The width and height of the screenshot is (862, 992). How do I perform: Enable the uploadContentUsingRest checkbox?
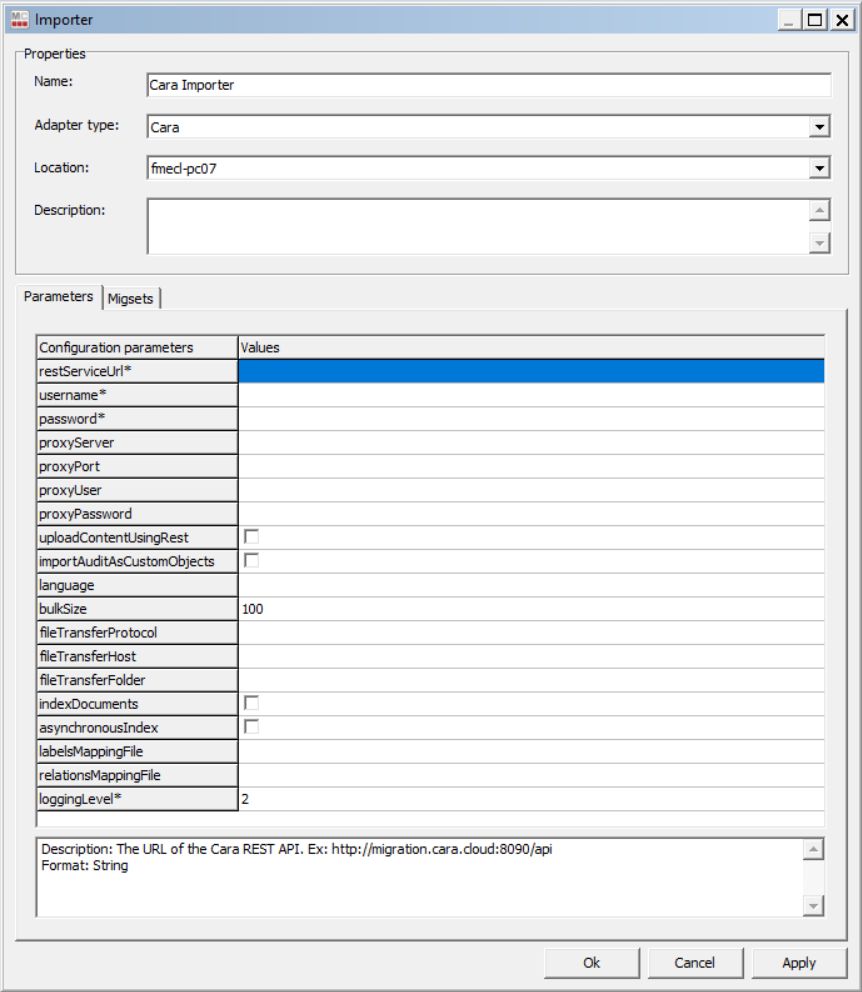tap(251, 538)
